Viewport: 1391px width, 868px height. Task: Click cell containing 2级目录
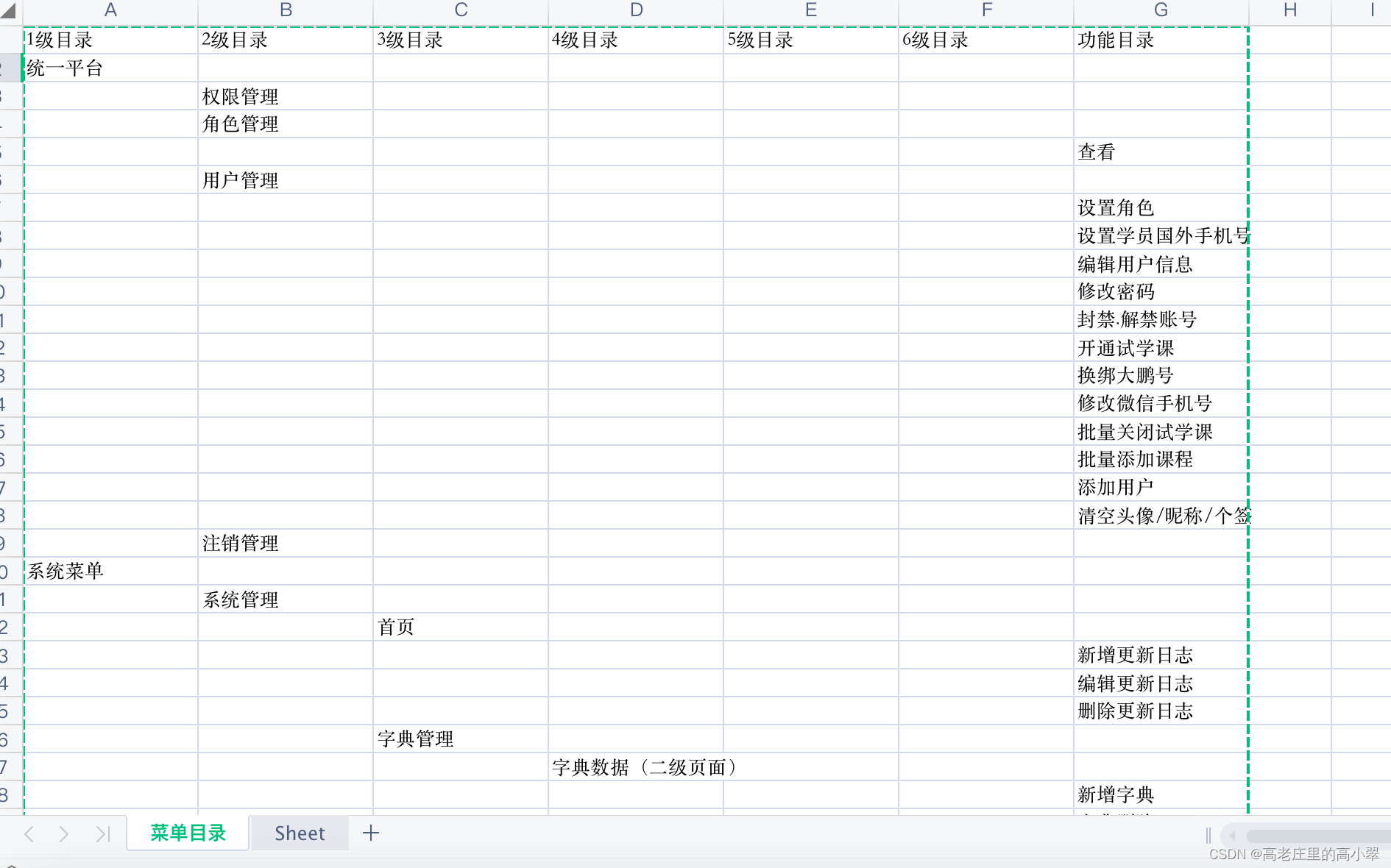[x=286, y=40]
